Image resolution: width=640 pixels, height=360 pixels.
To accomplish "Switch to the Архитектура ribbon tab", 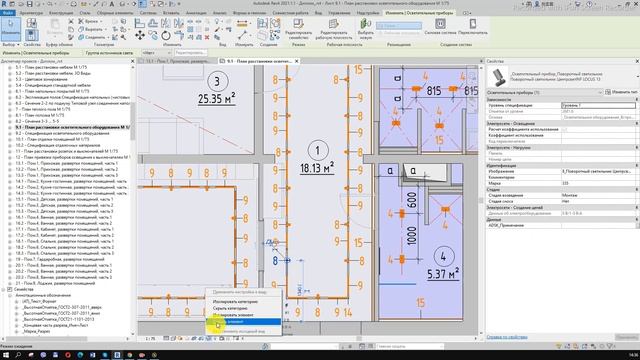I will pos(31,13).
